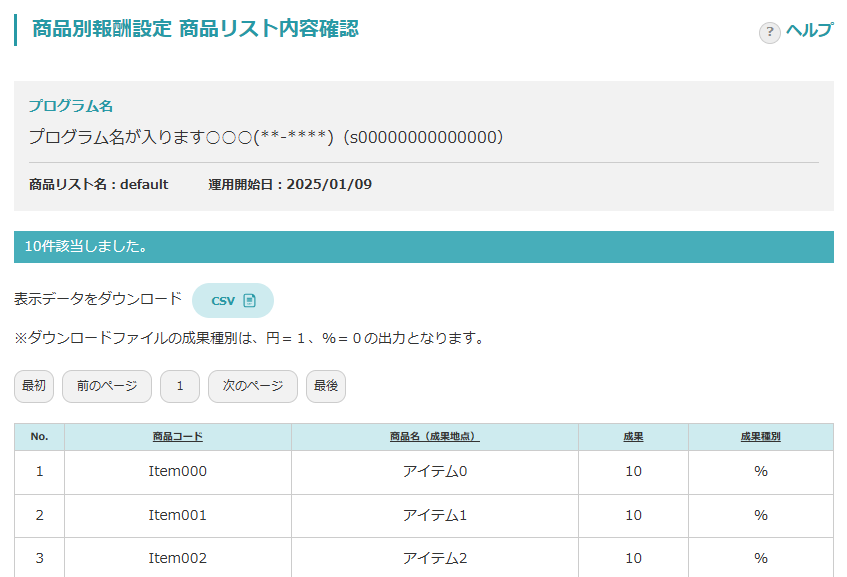Sort by the 商品コード column header
Image resolution: width=847 pixels, height=577 pixels.
(178, 437)
